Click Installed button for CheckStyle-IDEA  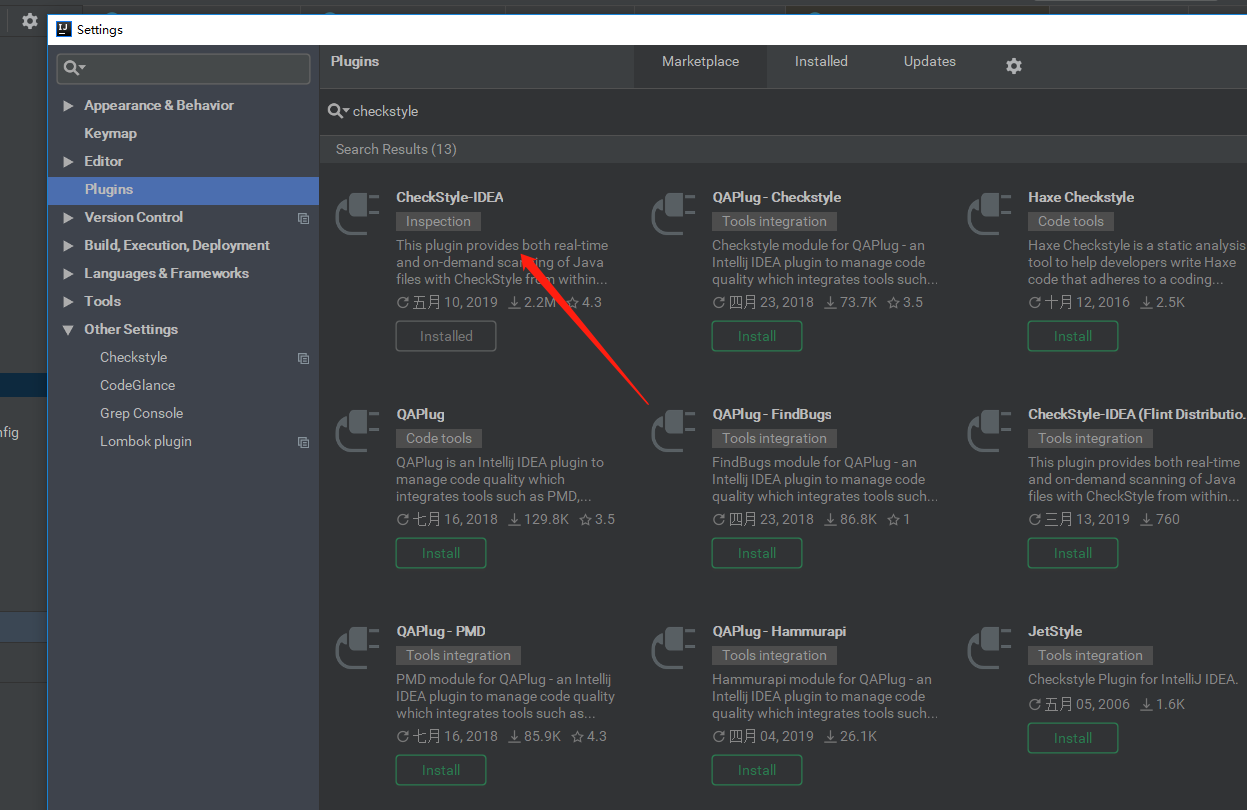point(446,336)
